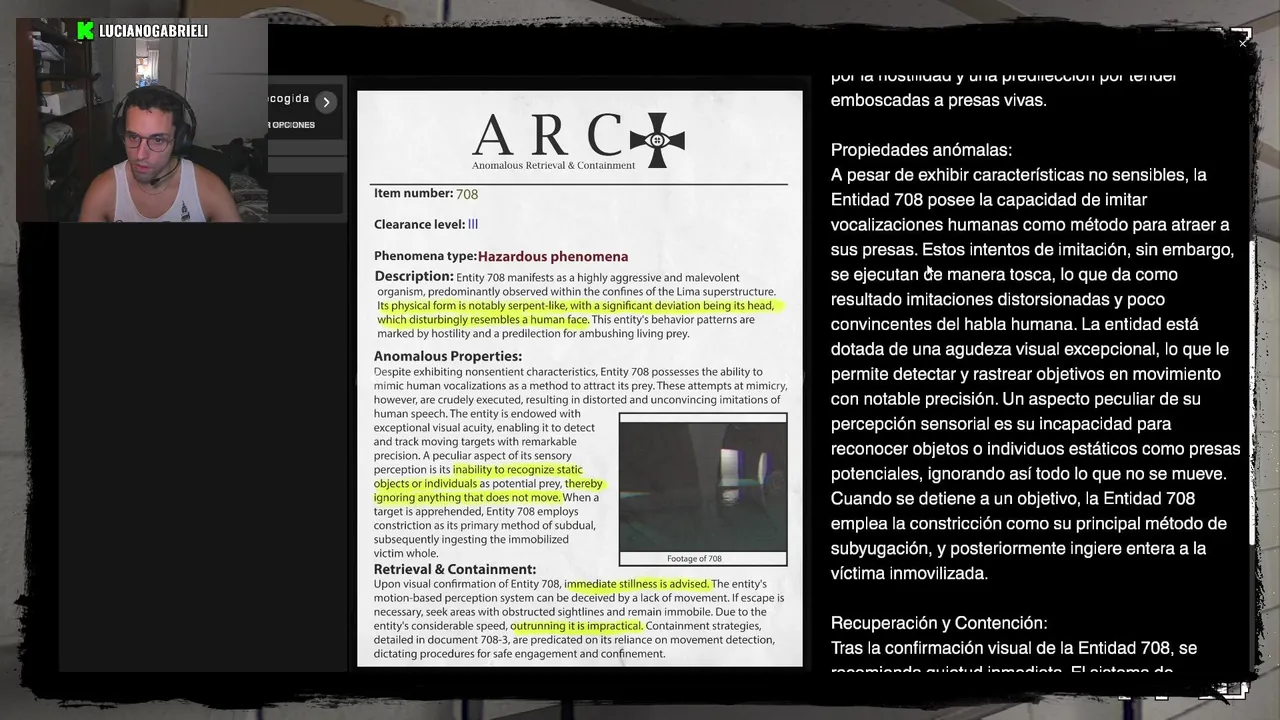Click the 'Anomalous Properties:' heading
The width and height of the screenshot is (1280, 720).
coord(448,356)
